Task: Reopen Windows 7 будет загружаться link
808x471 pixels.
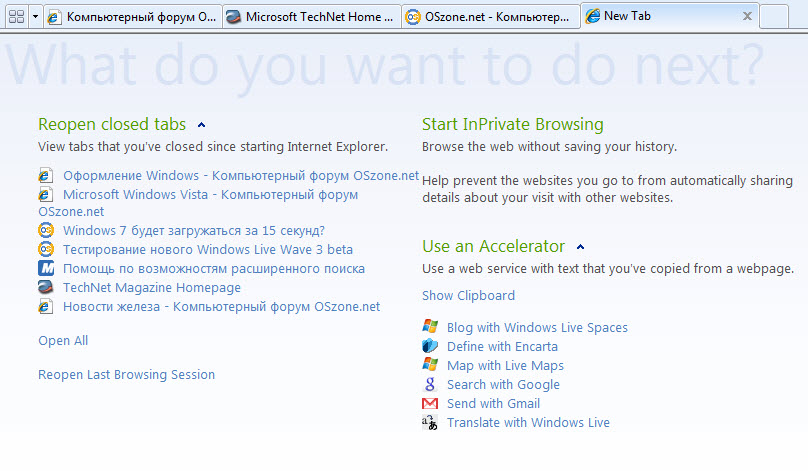Action: click(x=194, y=231)
